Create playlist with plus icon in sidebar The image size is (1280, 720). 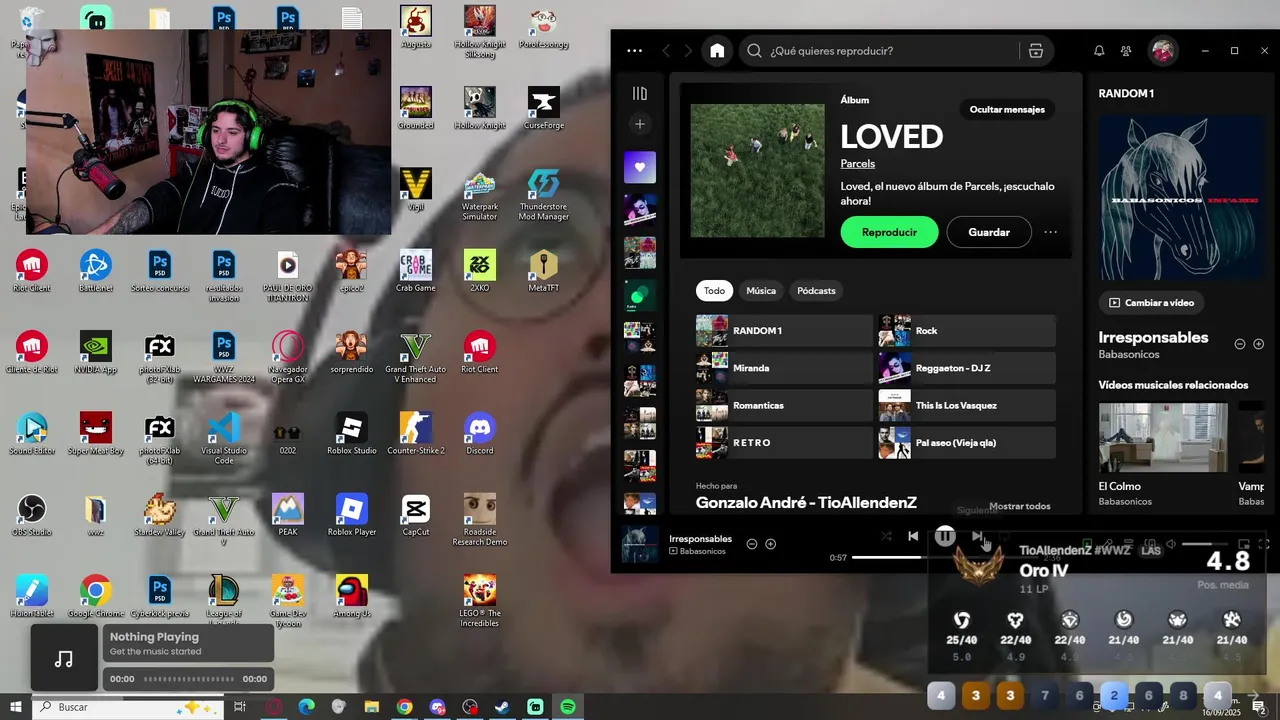point(640,124)
